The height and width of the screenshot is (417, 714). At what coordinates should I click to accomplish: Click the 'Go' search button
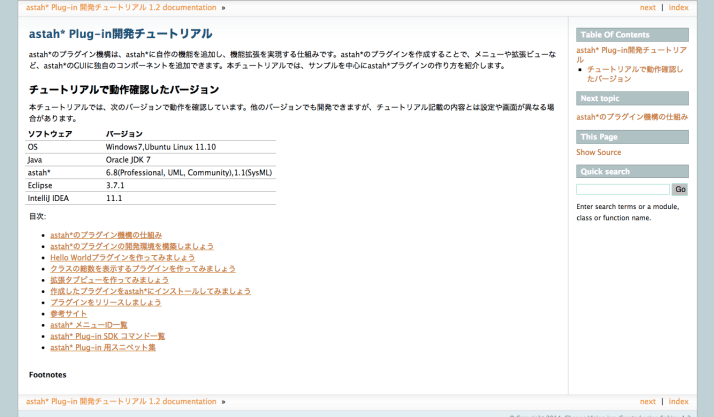point(680,189)
